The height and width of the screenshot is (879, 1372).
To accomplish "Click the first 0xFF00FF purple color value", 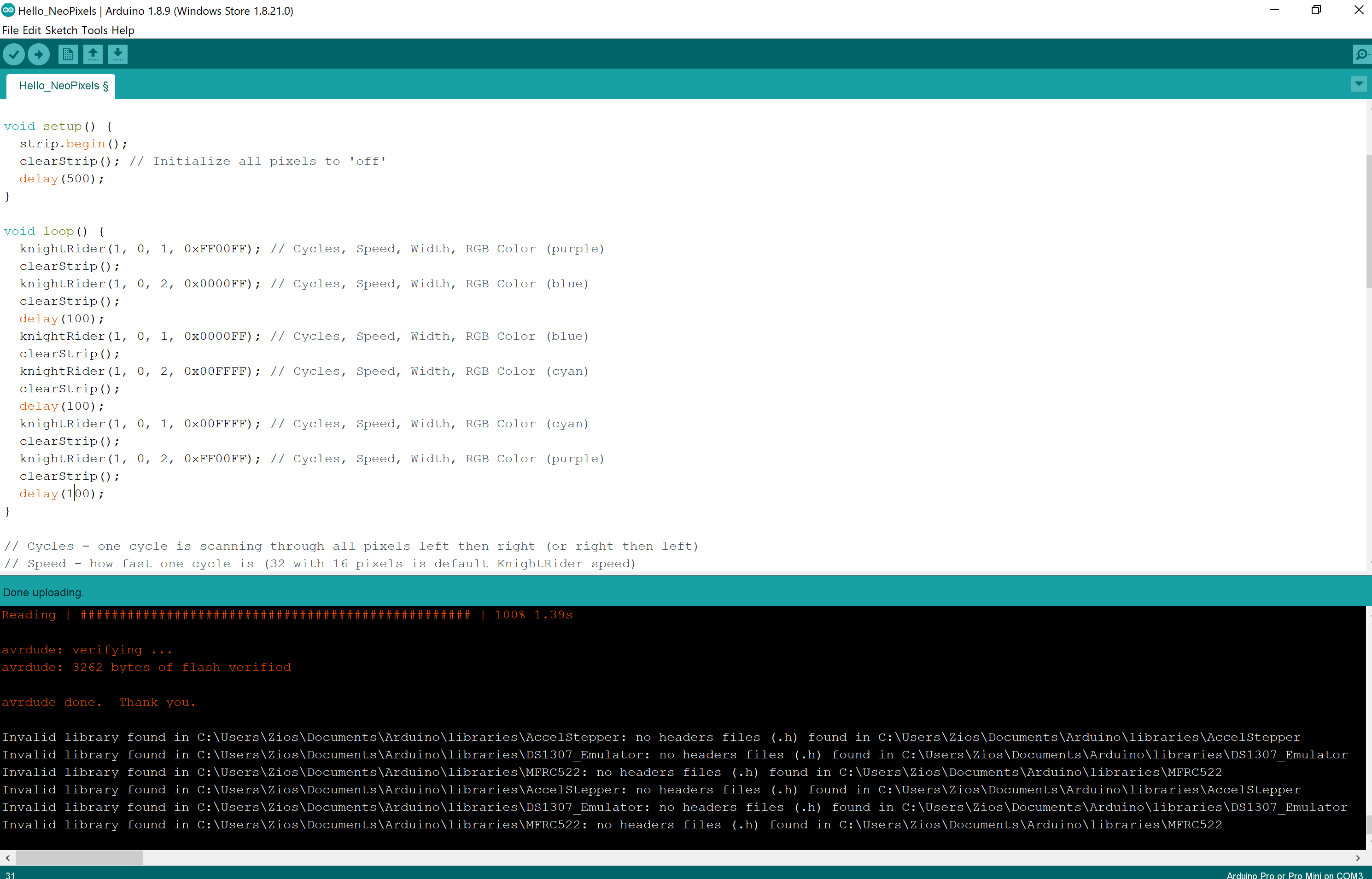I will 215,249.
